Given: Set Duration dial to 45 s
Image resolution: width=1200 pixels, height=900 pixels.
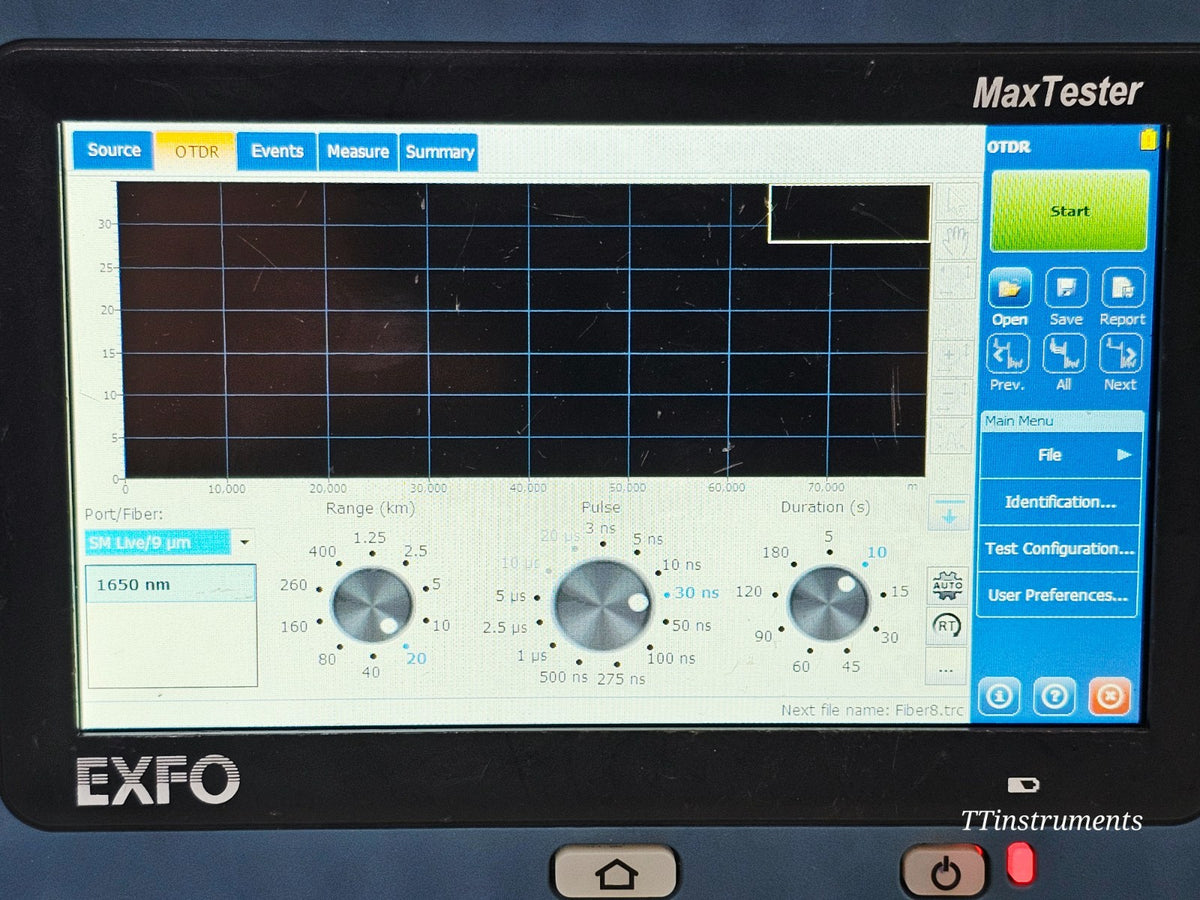Looking at the screenshot, I should click(x=851, y=666).
